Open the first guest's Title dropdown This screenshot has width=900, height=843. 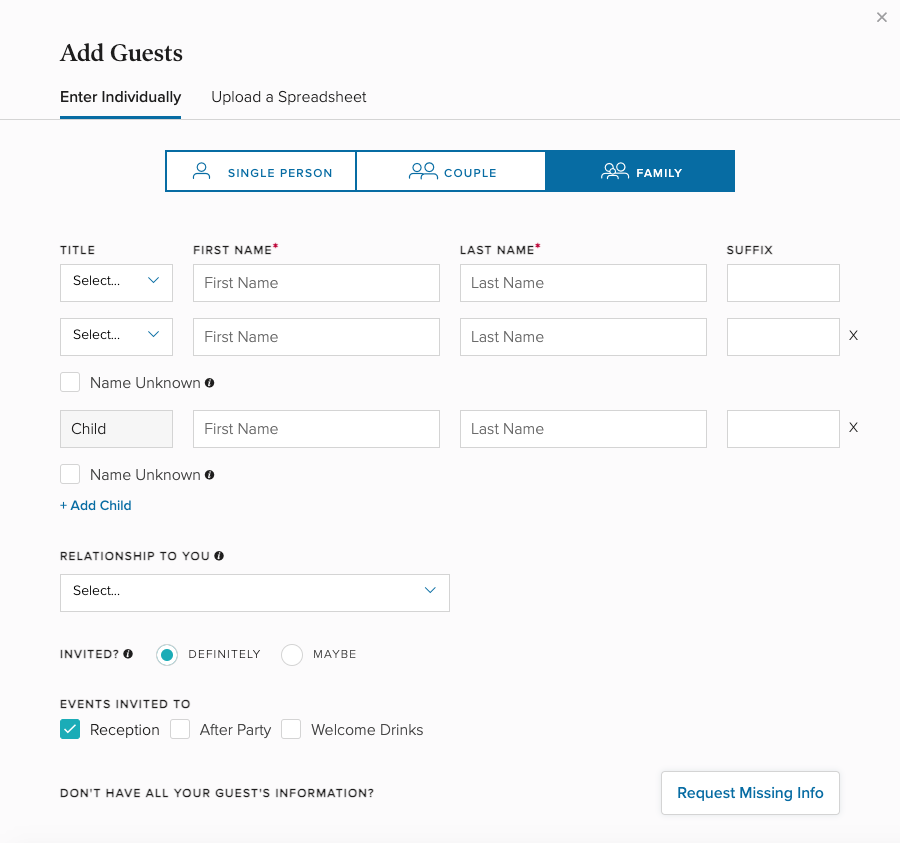116,282
